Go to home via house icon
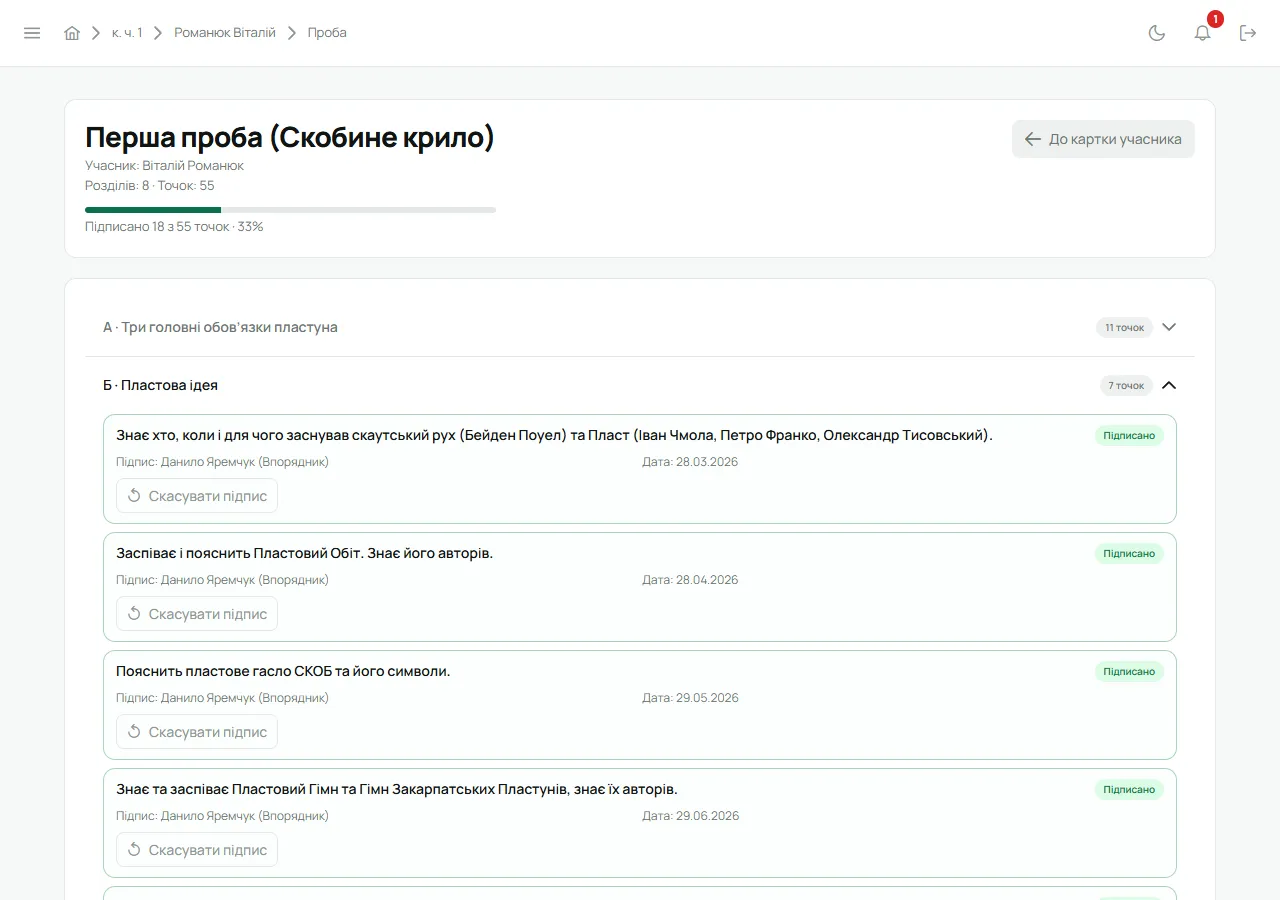Screen dimensions: 1280x900 (x=72, y=33)
